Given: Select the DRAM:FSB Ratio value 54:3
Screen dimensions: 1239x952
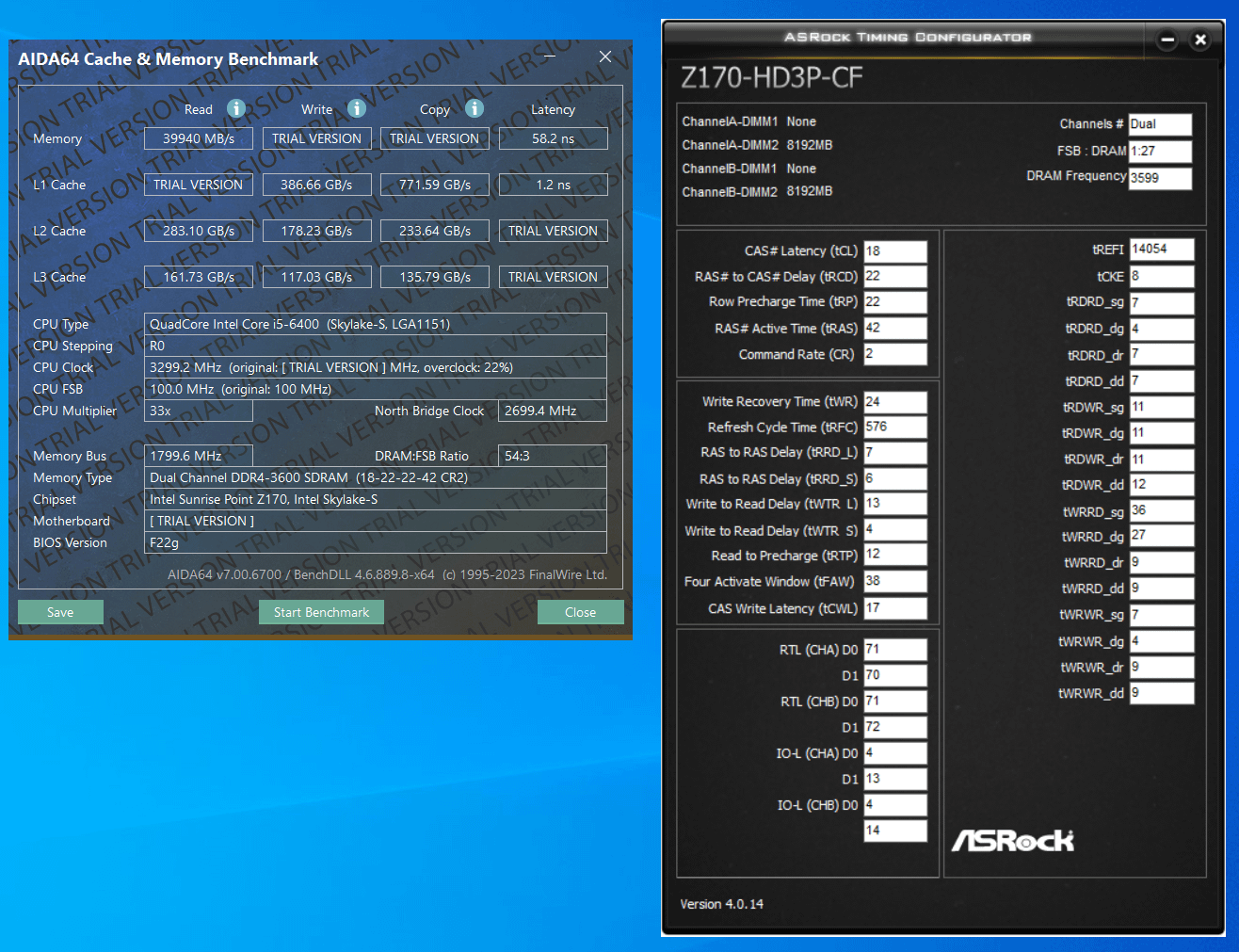Looking at the screenshot, I should pos(553,456).
